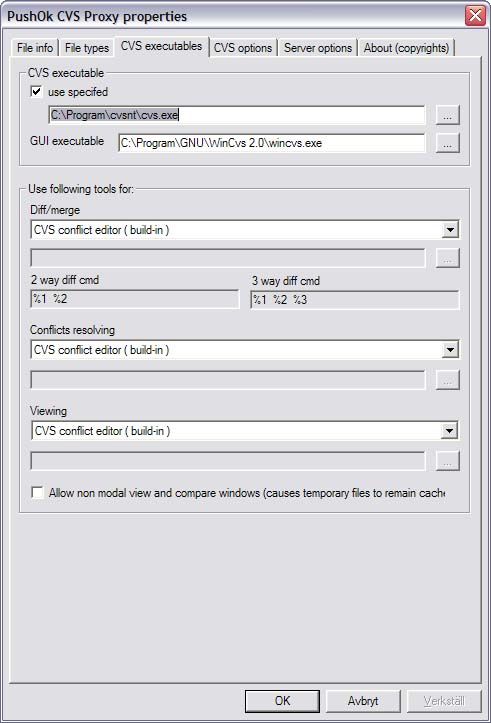The height and width of the screenshot is (723, 491).
Task: Click browse button for the Diff/merge tool
Action: pos(447,258)
